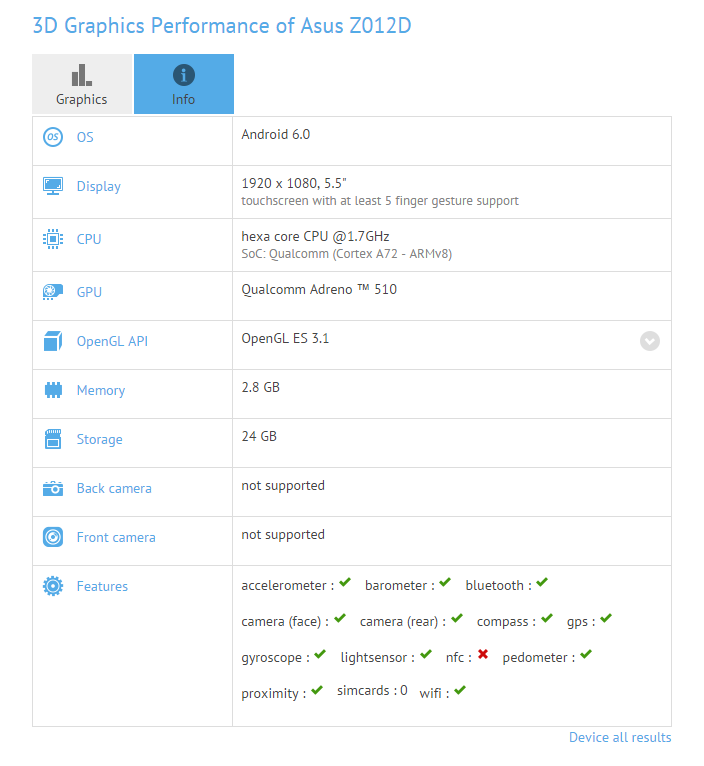Click the Display monitor icon
This screenshot has height=766, width=704.
(x=53, y=186)
